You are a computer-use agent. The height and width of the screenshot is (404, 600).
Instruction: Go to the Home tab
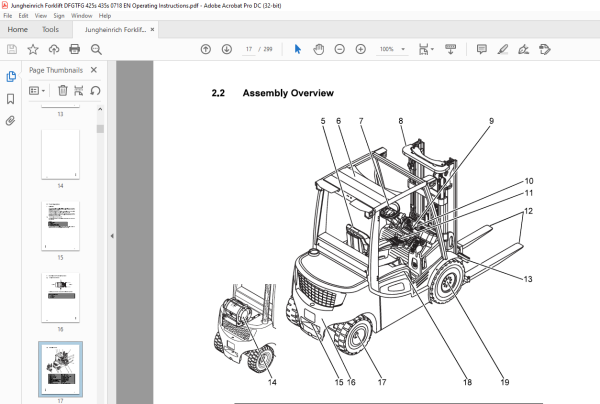(18, 29)
